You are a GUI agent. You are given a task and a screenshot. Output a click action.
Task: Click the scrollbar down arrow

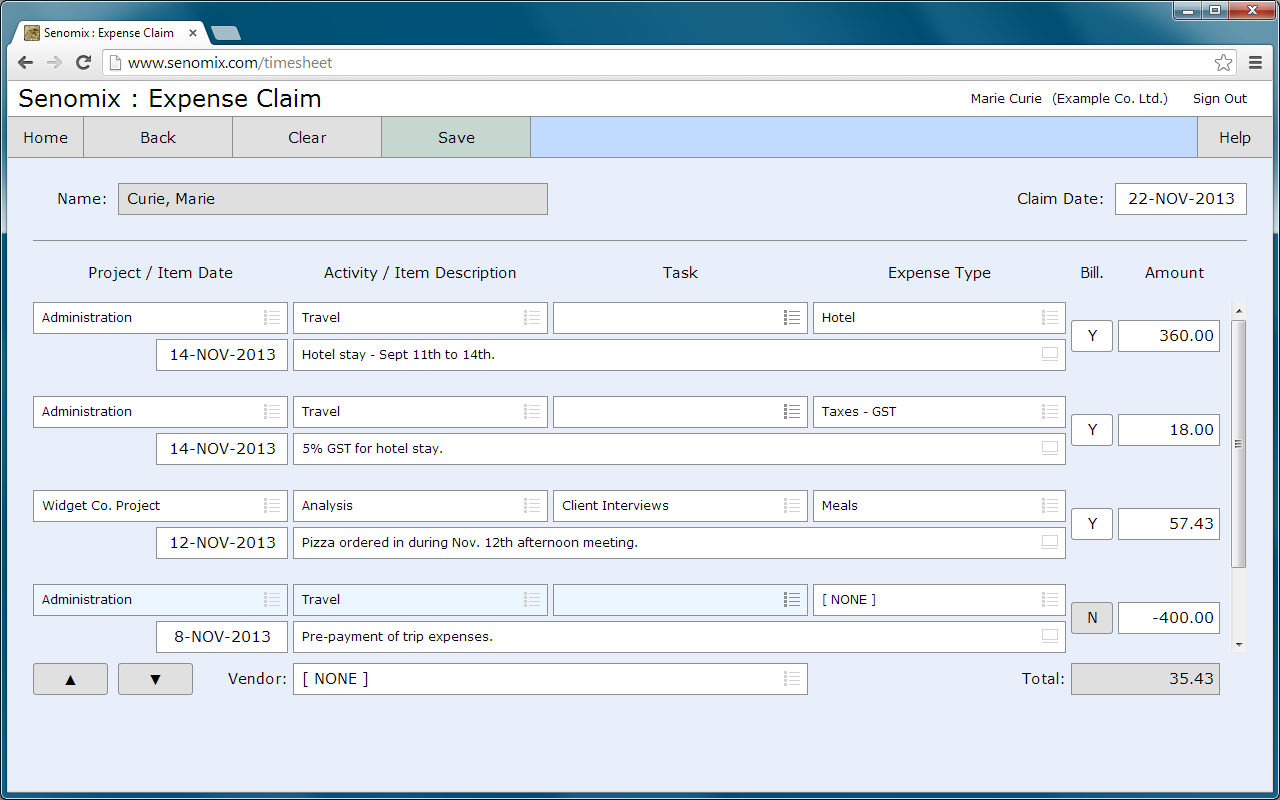coord(1239,645)
